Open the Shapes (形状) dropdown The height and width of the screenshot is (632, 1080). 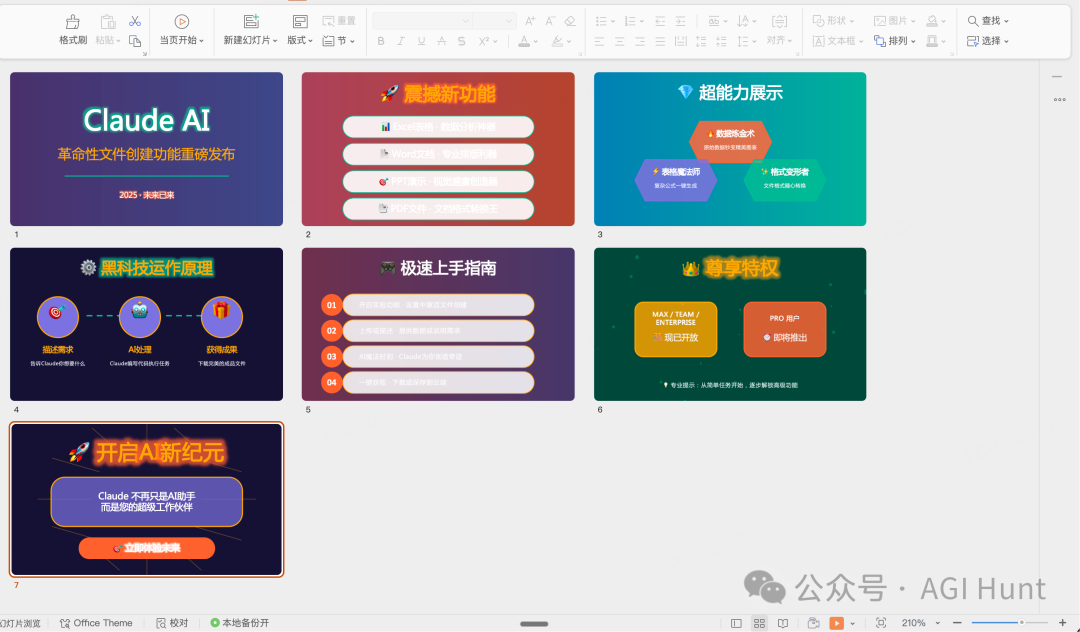point(833,21)
